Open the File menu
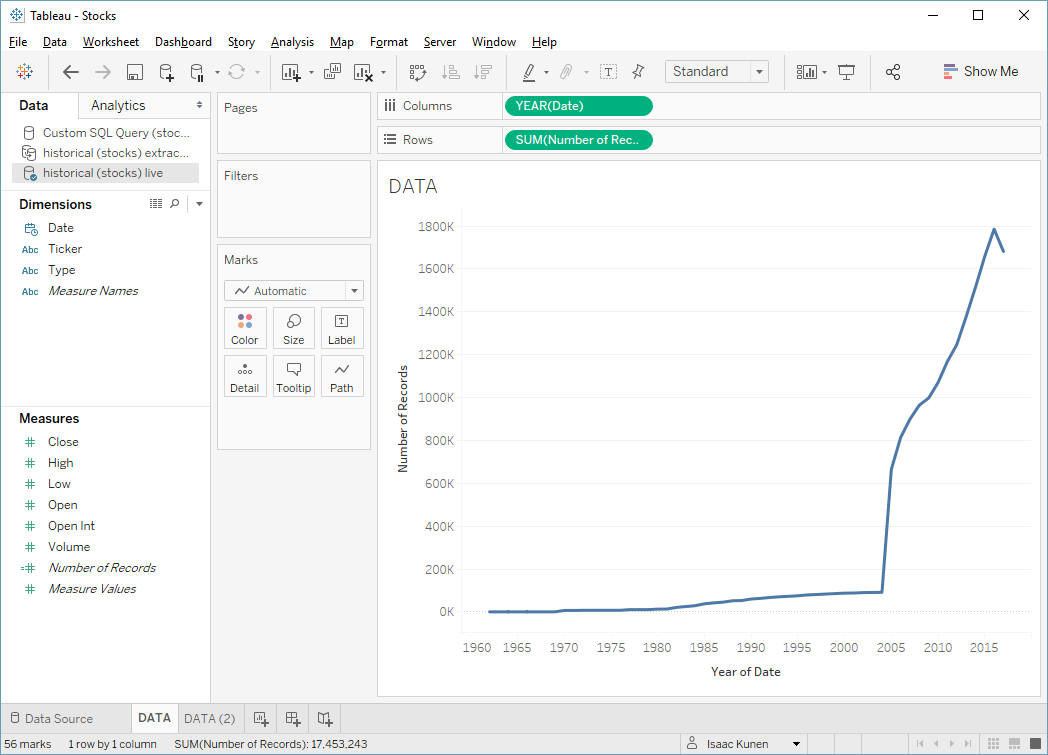The width and height of the screenshot is (1048, 755). (18, 41)
